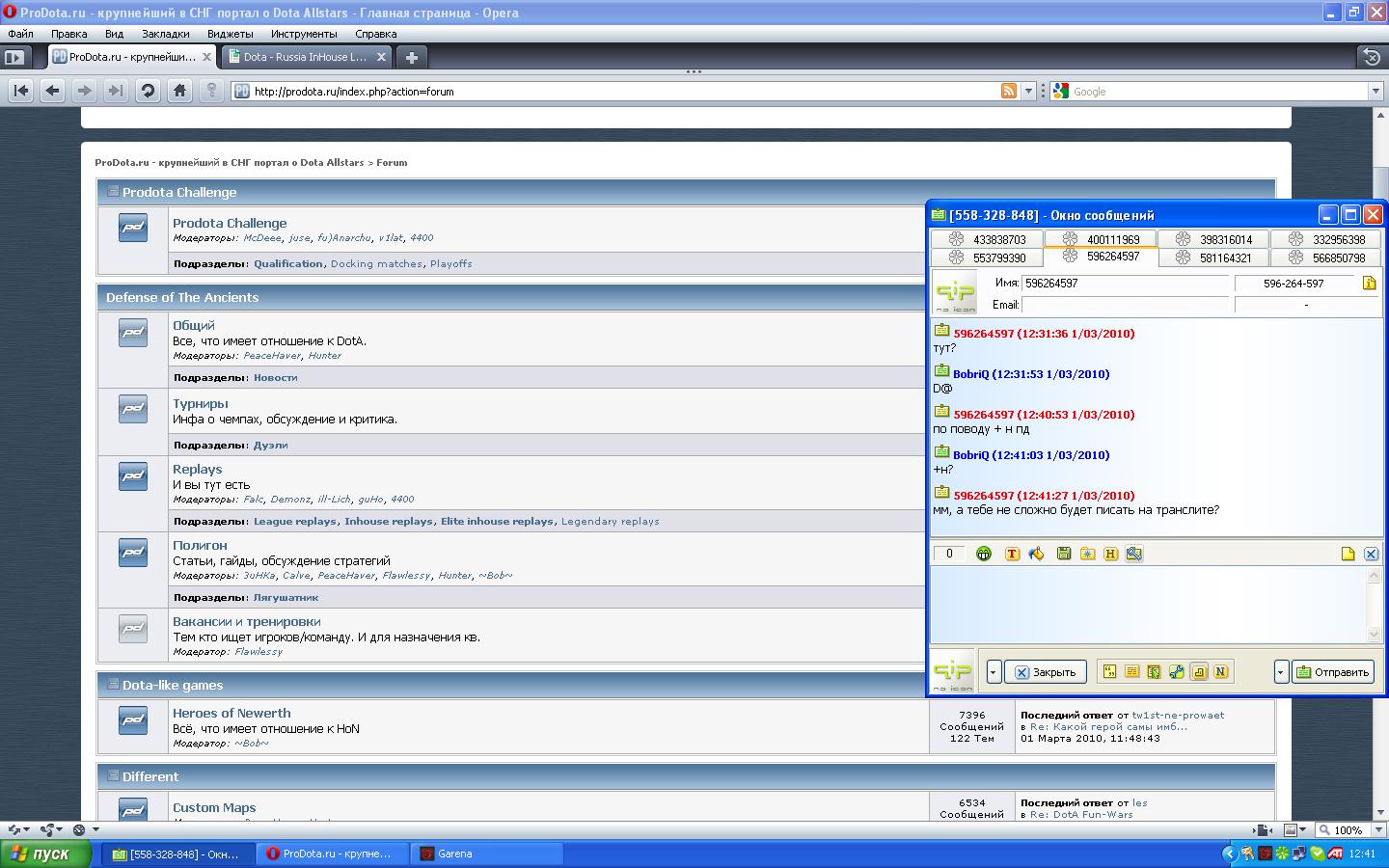The width and height of the screenshot is (1389, 868).
Task: Click the Закрыть button
Action: pyautogui.click(x=1046, y=672)
